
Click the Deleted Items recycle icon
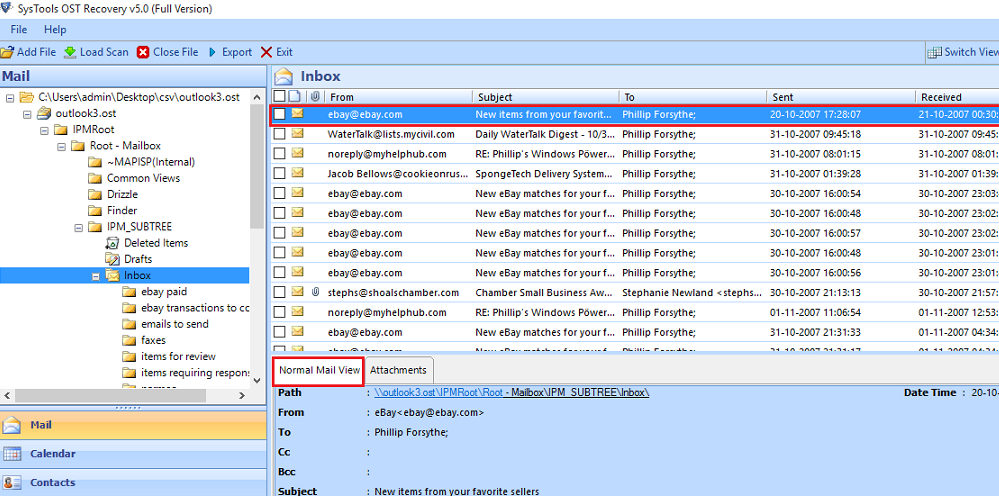tap(112, 243)
